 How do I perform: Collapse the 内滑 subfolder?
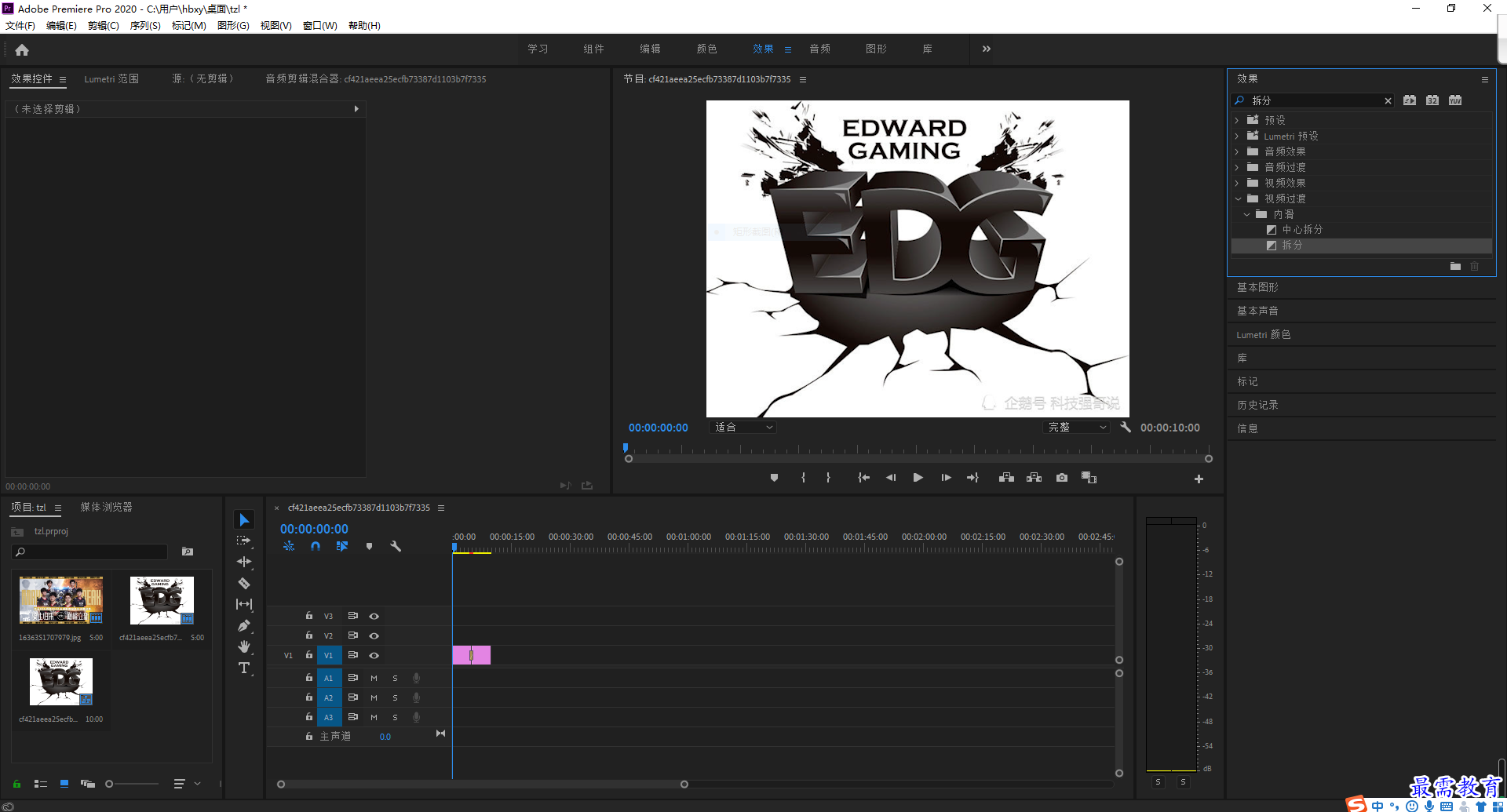[1246, 214]
